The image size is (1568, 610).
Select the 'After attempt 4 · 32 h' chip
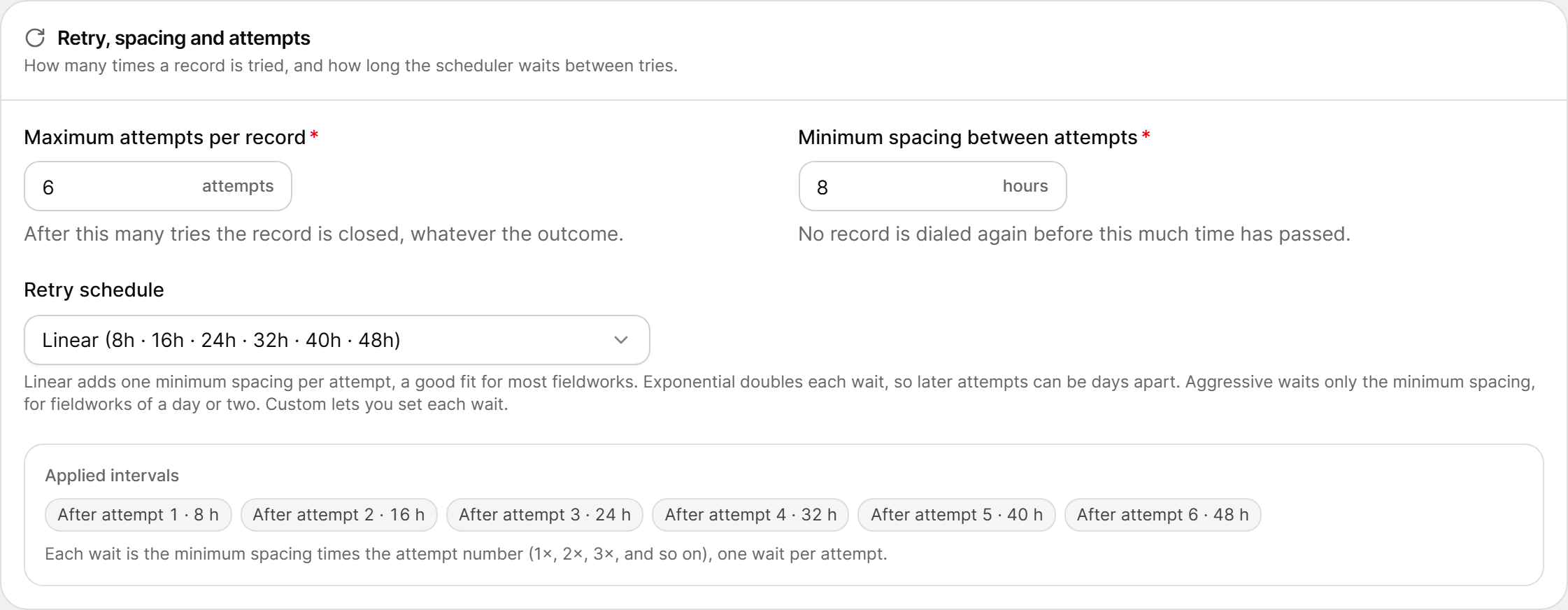pos(750,515)
